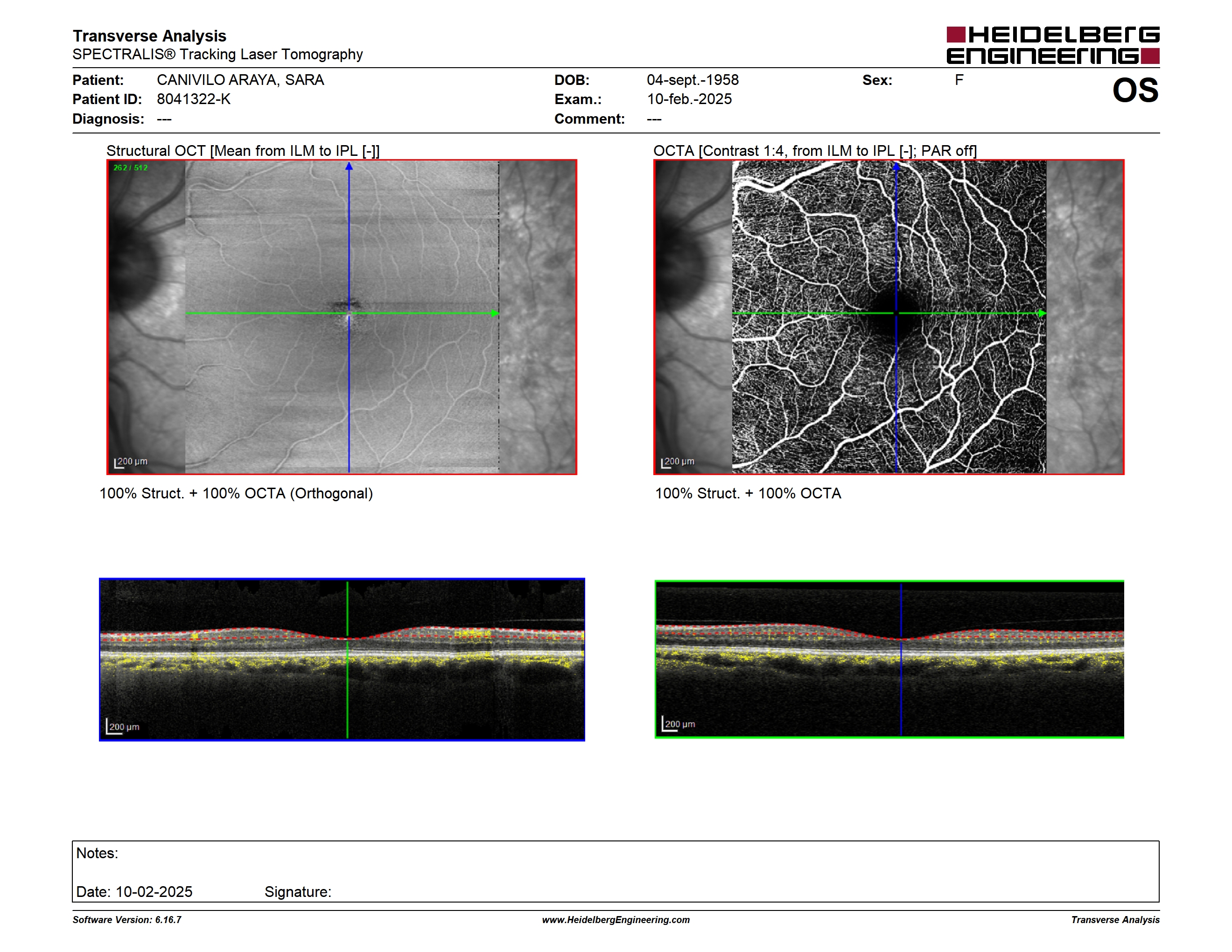Click the blue-framed orthogonal B-scan image
Viewport: 1232px width, 952px height.
[x=342, y=659]
